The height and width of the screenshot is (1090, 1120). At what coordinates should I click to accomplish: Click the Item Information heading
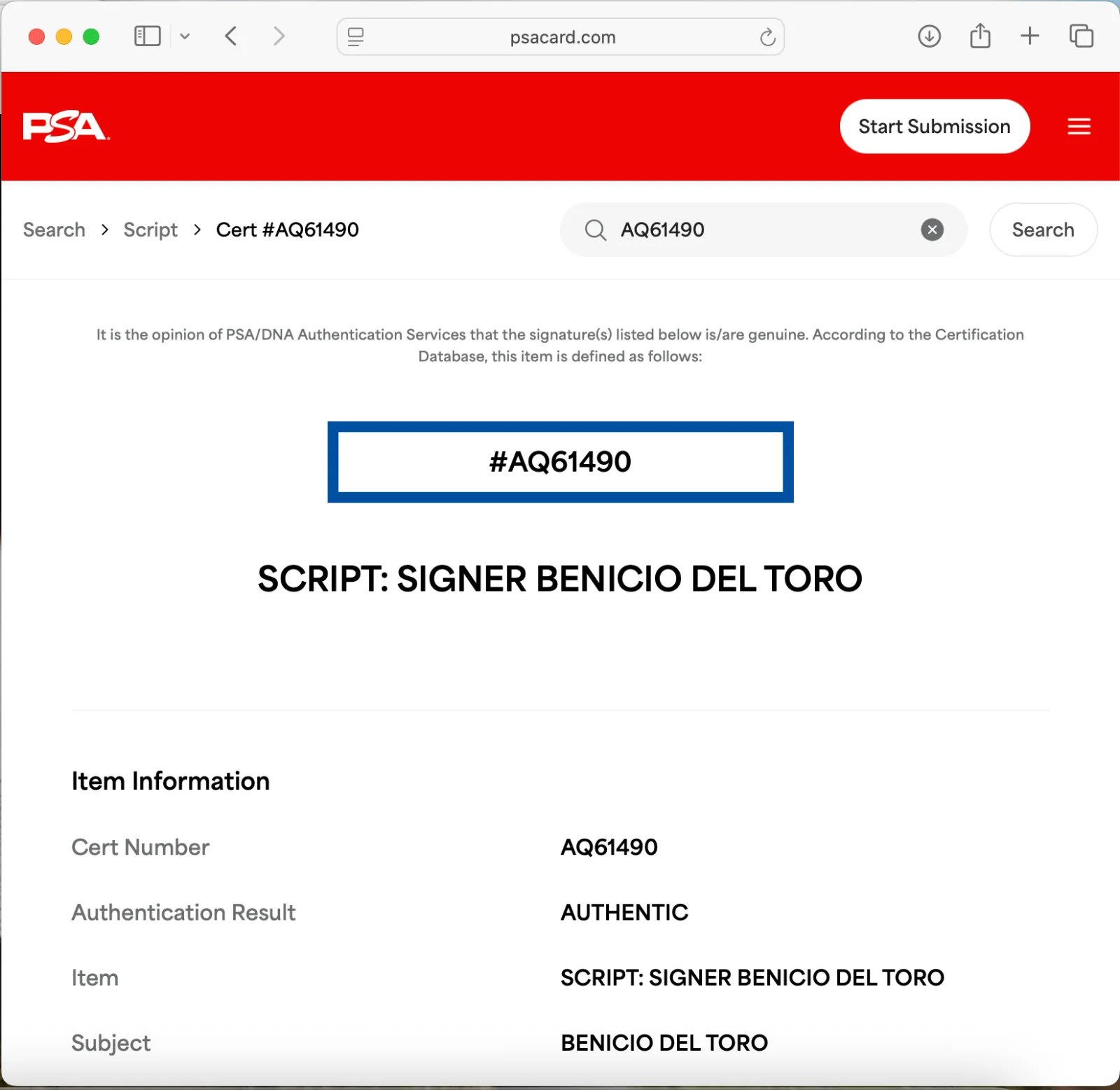point(170,781)
